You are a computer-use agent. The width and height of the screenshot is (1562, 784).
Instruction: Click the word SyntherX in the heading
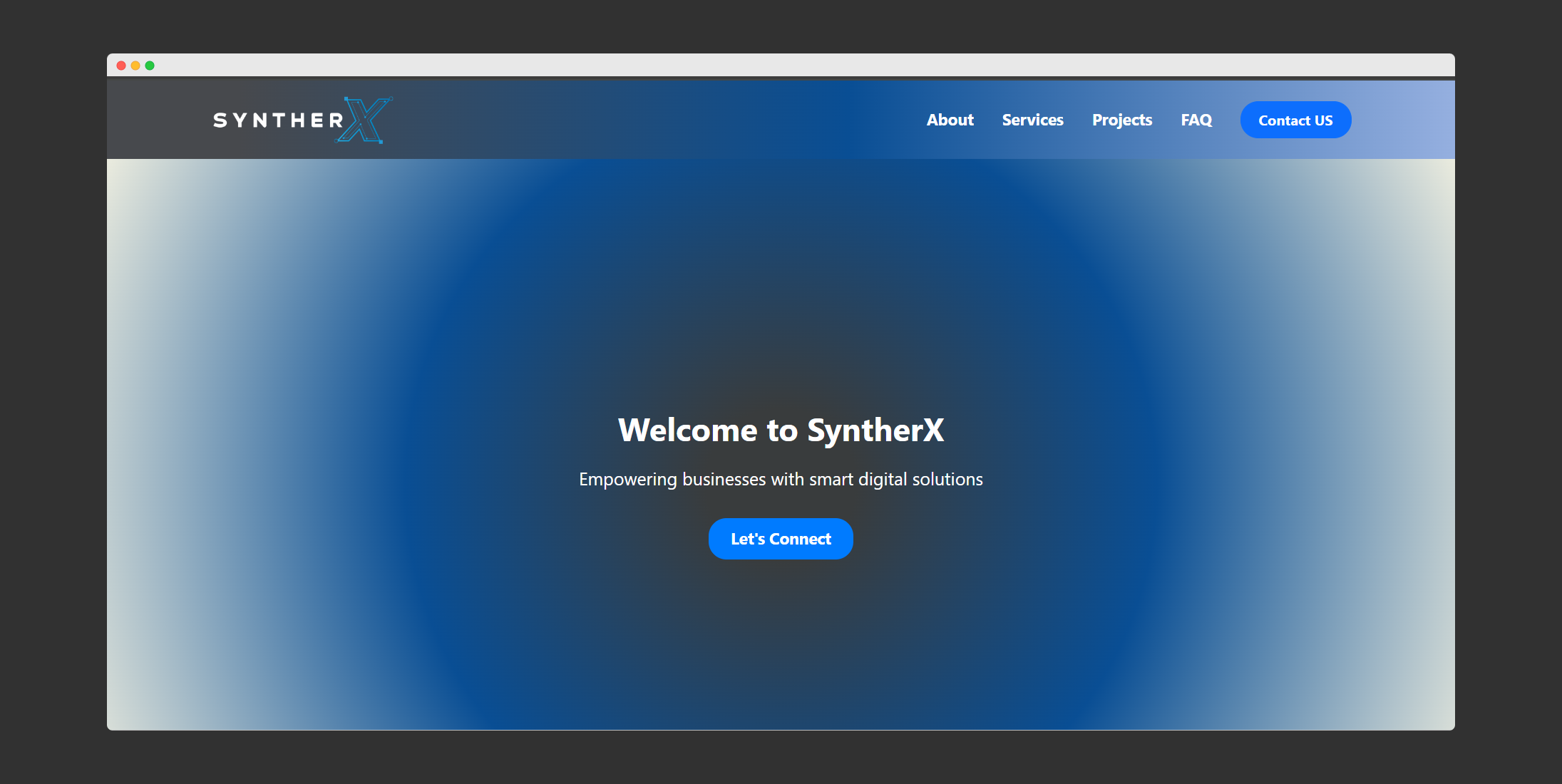point(875,430)
